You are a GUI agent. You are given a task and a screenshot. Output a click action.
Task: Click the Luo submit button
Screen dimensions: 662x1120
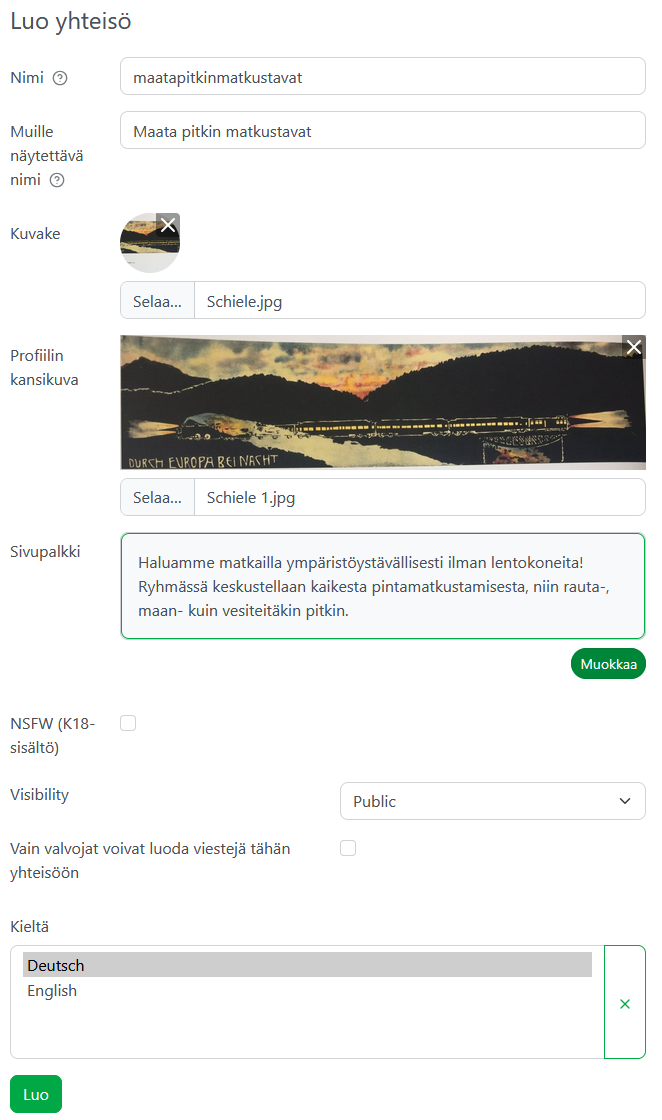(x=36, y=1094)
